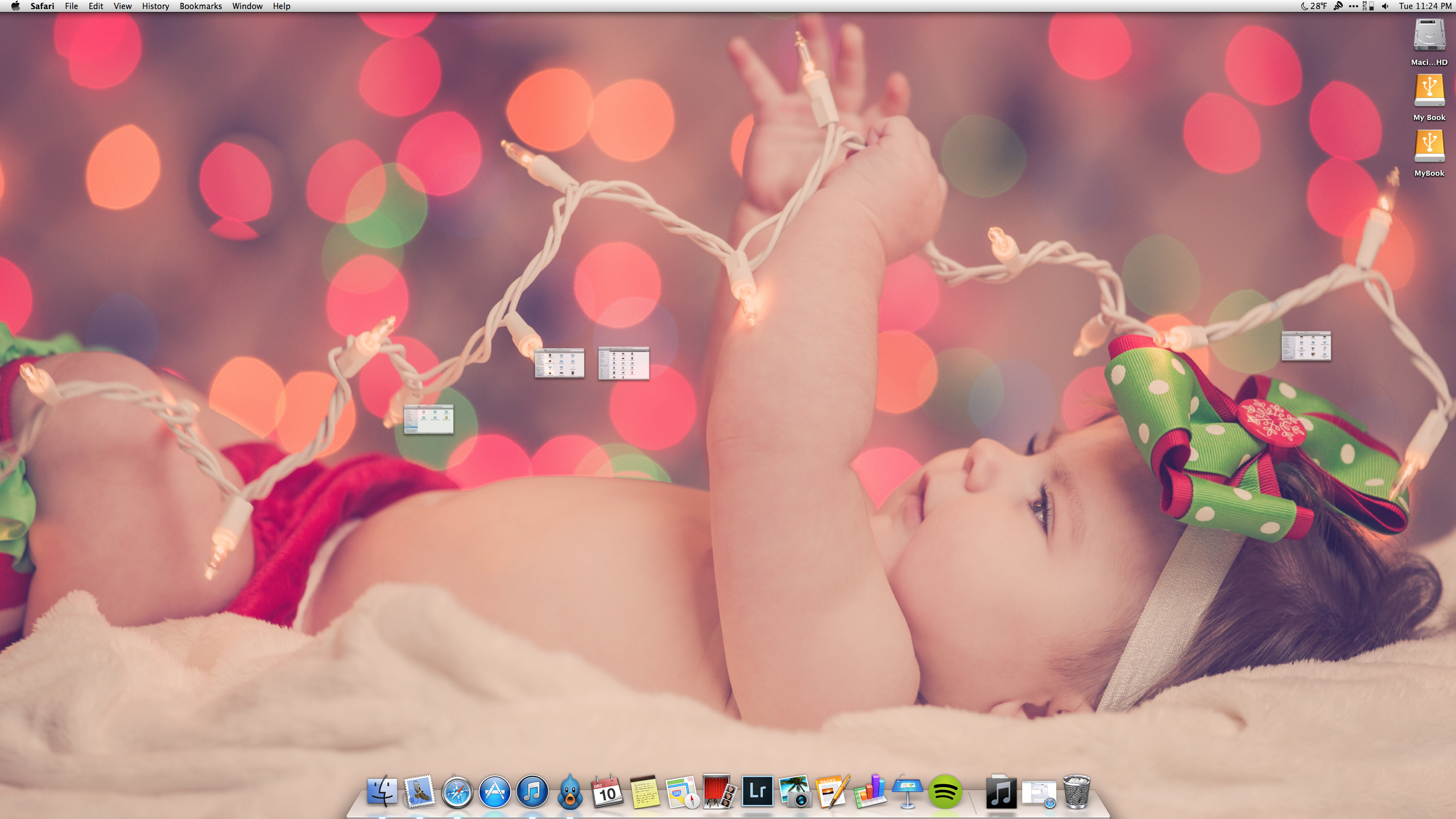
Task: Open the Bookmarks menu
Action: click(x=200, y=6)
